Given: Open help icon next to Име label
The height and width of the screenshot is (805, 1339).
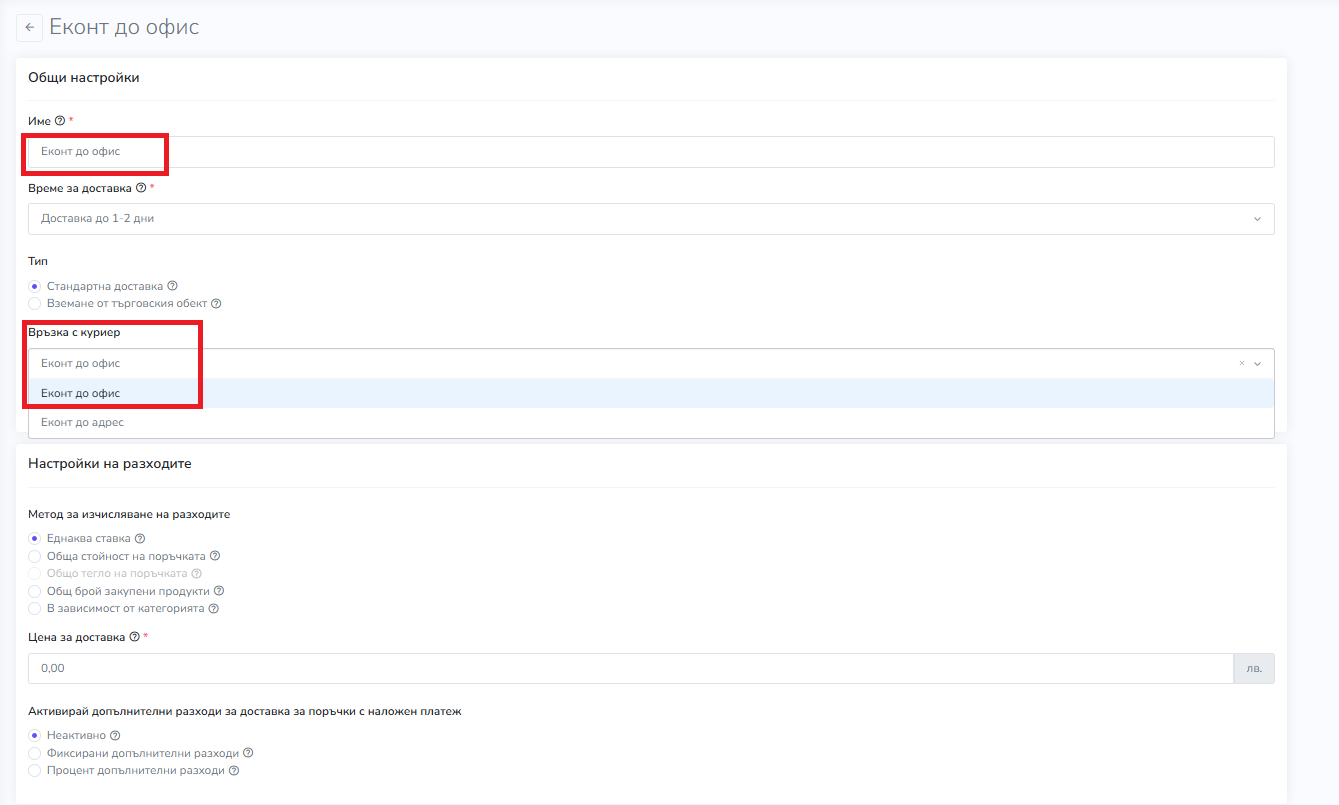Looking at the screenshot, I should coord(60,121).
